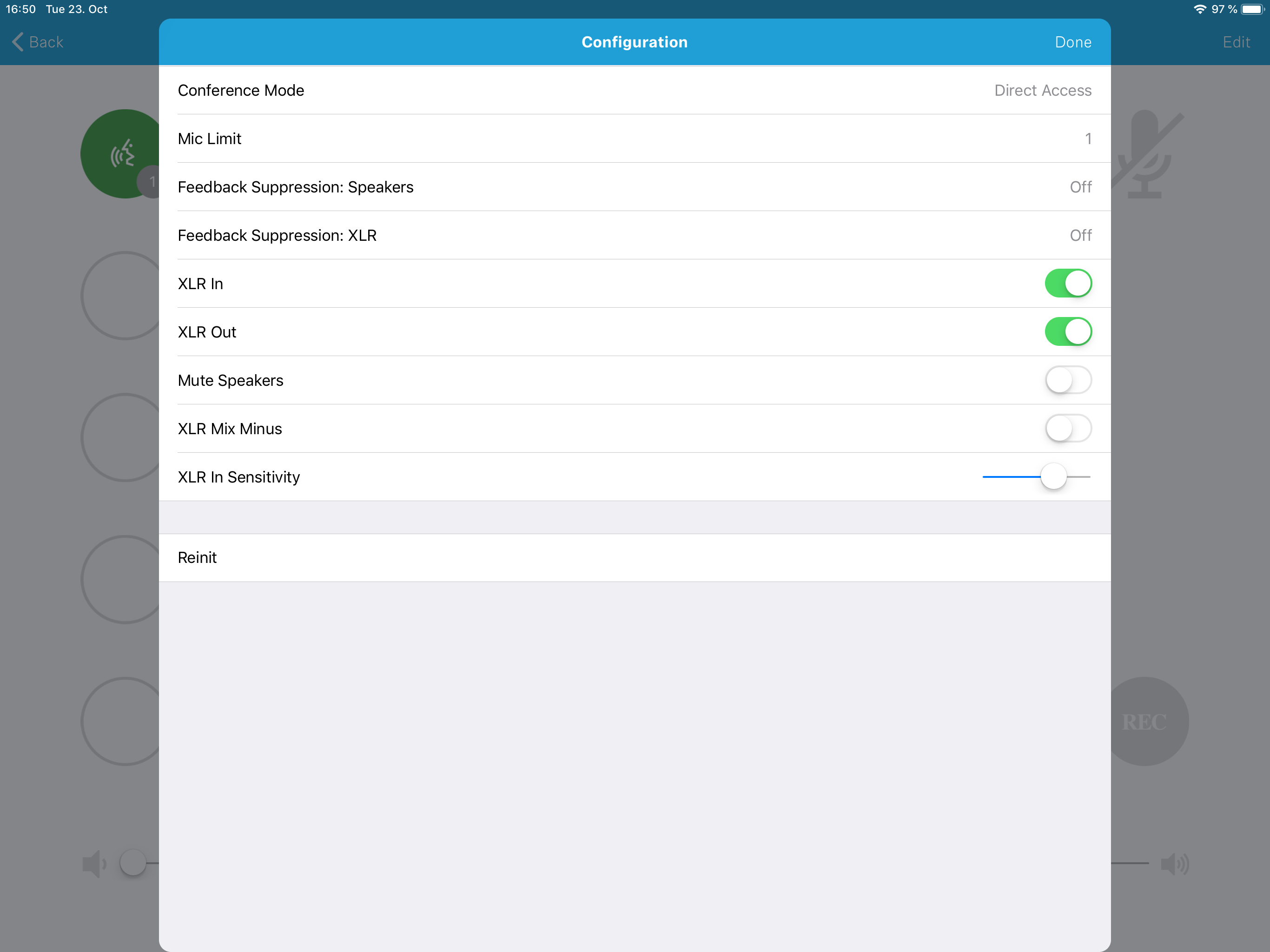Tap the Back chevron arrow
This screenshot has width=1270, height=952.
(x=18, y=42)
